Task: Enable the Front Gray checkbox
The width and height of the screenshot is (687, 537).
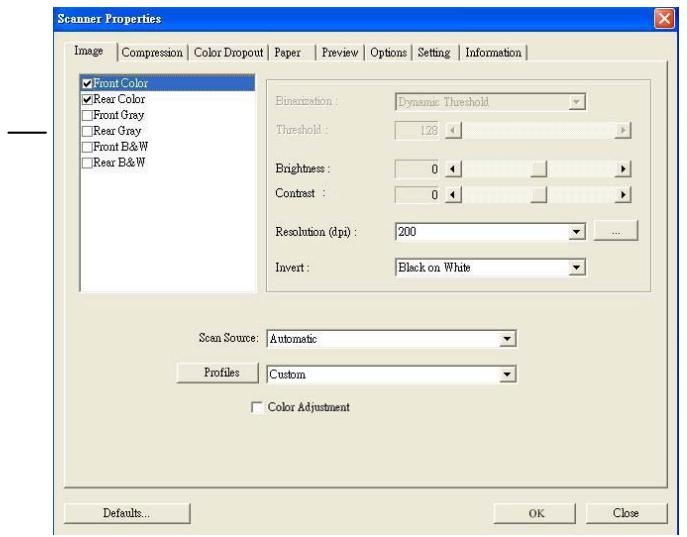Action: pyautogui.click(x=87, y=115)
